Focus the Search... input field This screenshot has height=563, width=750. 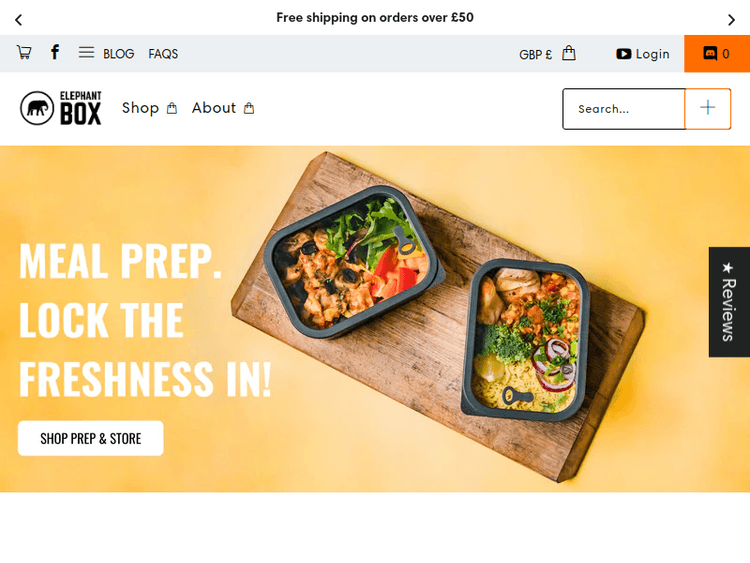click(624, 109)
